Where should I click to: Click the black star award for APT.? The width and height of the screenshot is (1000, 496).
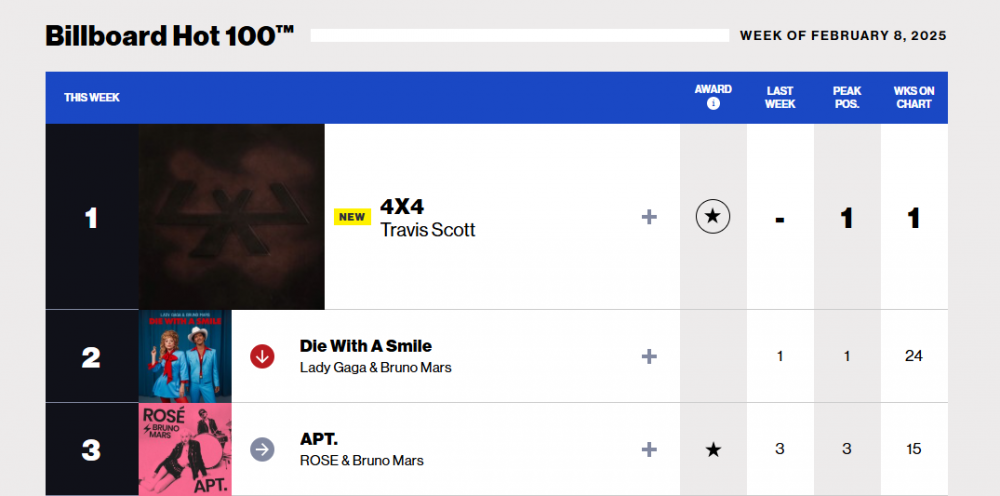coord(713,450)
